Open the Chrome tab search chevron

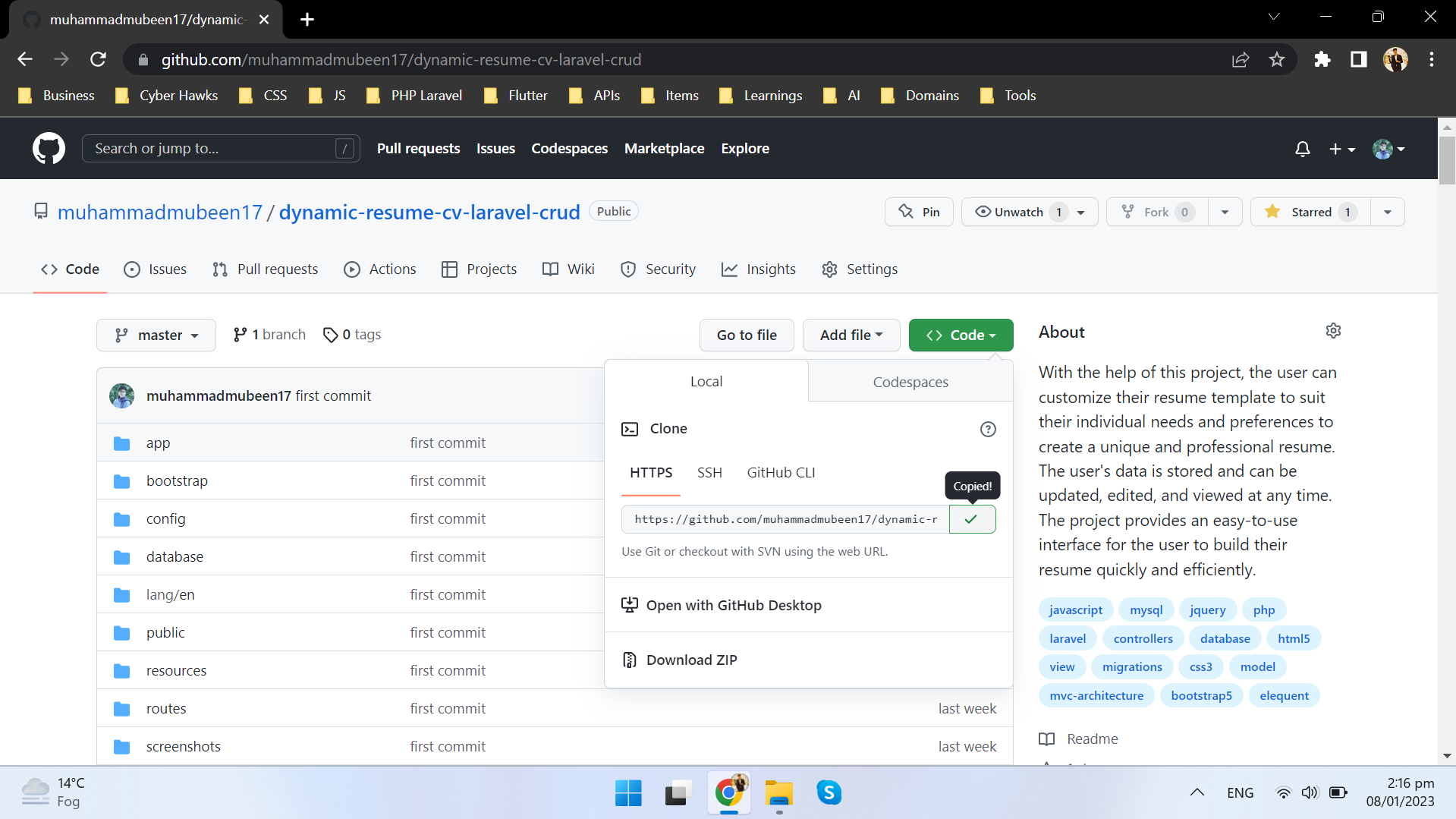[1274, 17]
